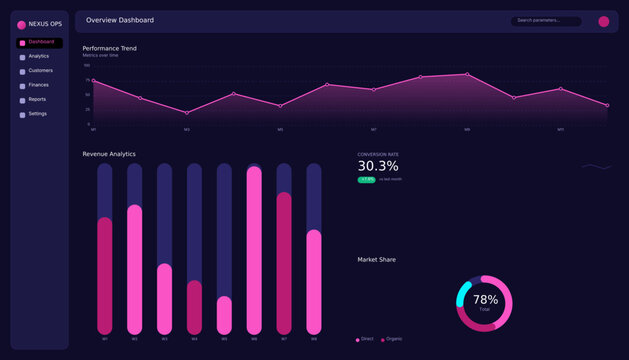The width and height of the screenshot is (629, 360).
Task: Click the 78% Total donut center
Action: pyautogui.click(x=485, y=303)
